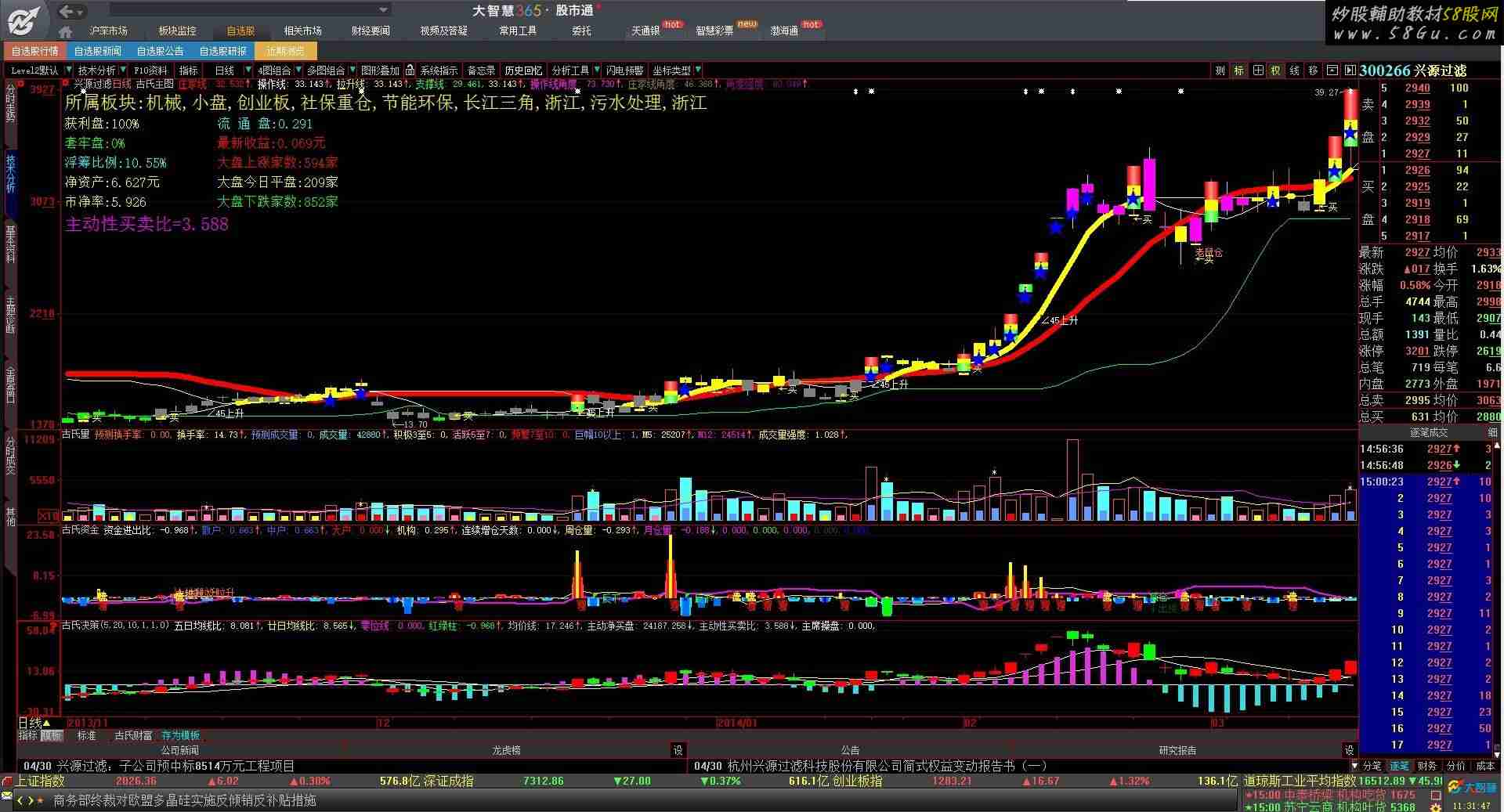Click the home icon in navigation bar
This screenshot has width=1504, height=812.
[x=66, y=31]
